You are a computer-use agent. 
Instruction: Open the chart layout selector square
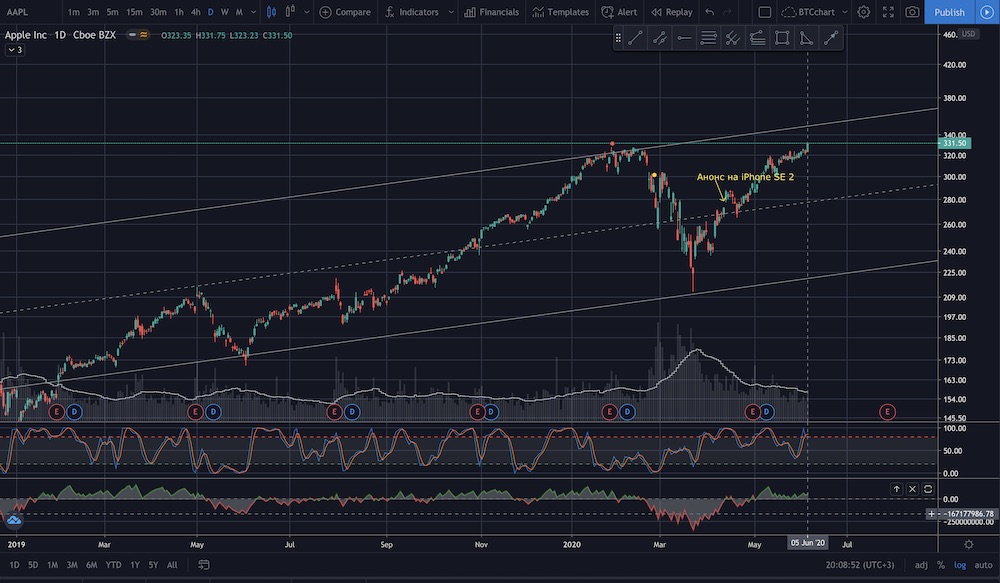[x=765, y=11]
